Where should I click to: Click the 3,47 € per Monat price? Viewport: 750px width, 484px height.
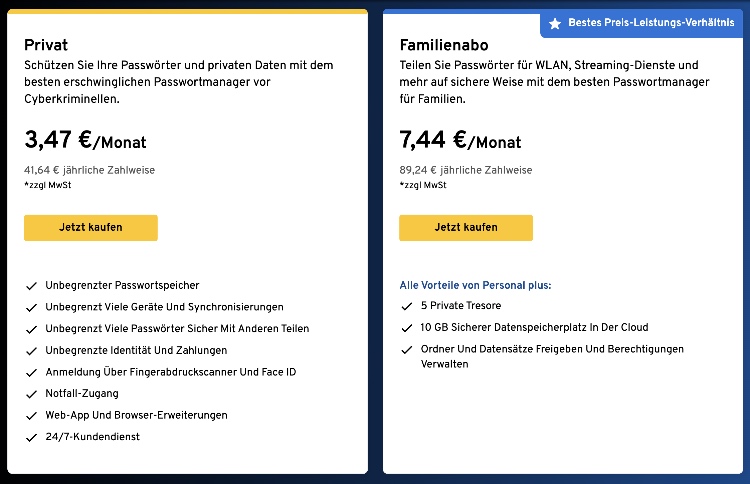point(85,140)
